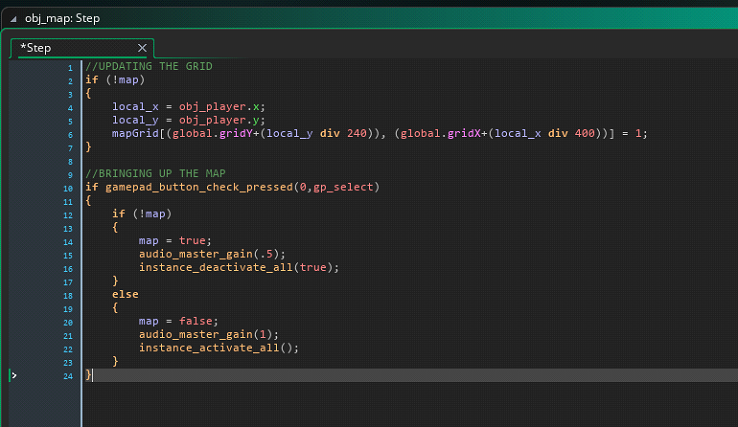The height and width of the screenshot is (427, 738).
Task: Collapse the obj_map: Step window triangle
Action: (14, 19)
